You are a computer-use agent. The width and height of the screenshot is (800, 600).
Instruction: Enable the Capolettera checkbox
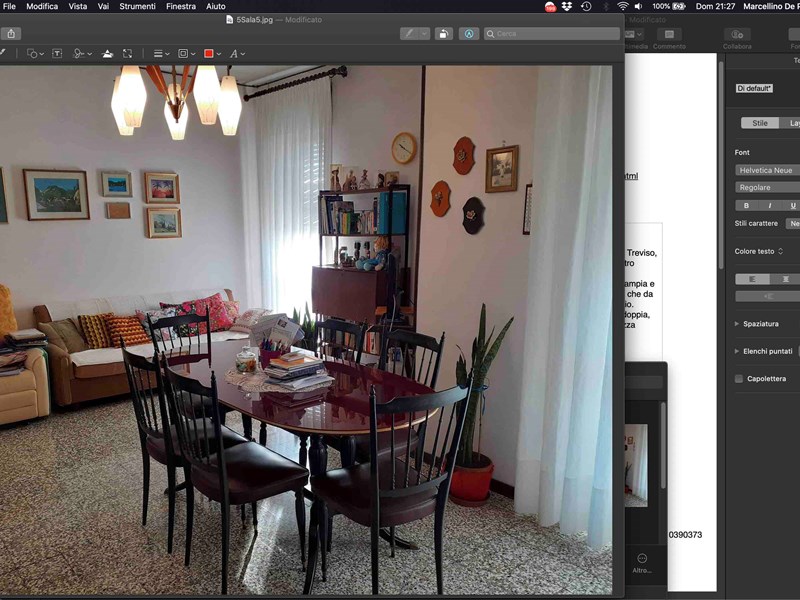coord(739,379)
